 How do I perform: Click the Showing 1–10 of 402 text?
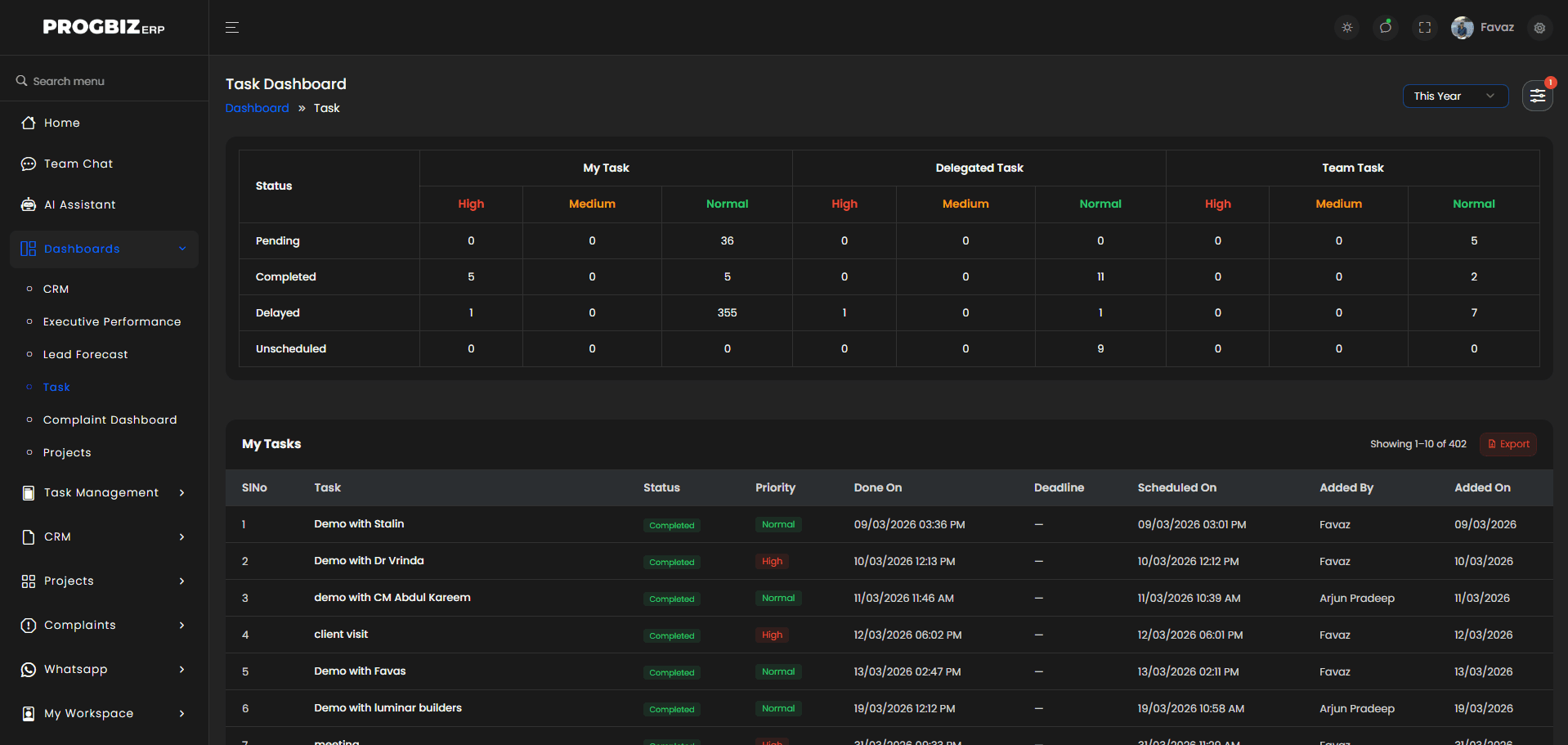tap(1418, 444)
